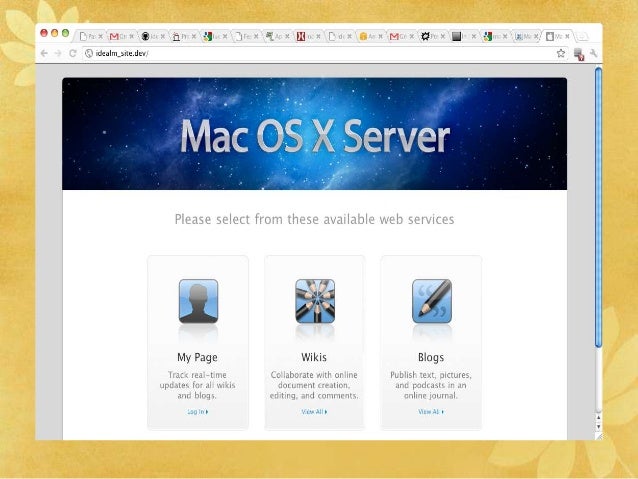Open a new tab with the new-tab button
The height and width of the screenshot is (479, 638).
point(582,37)
